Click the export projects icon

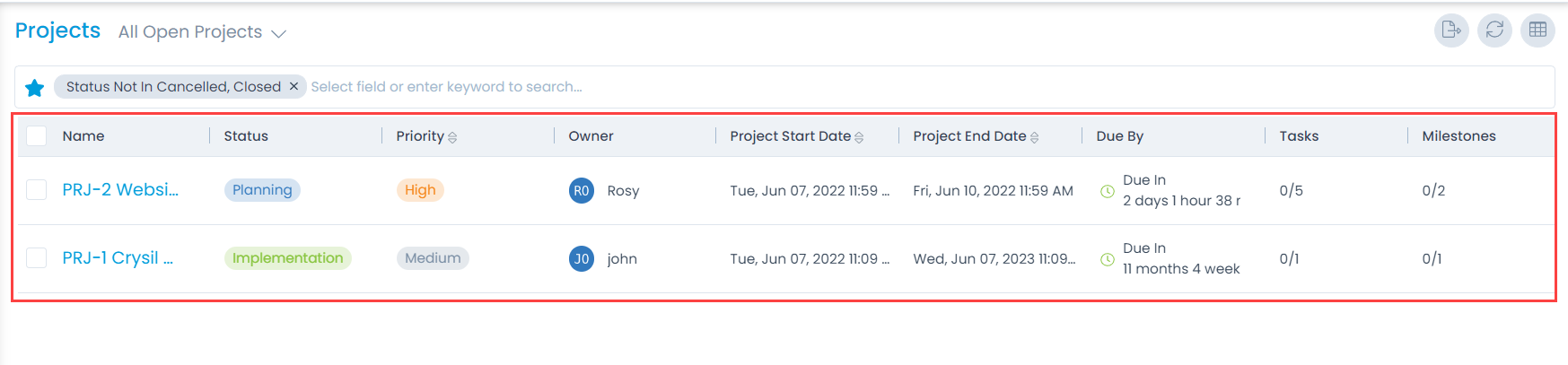point(1450,30)
